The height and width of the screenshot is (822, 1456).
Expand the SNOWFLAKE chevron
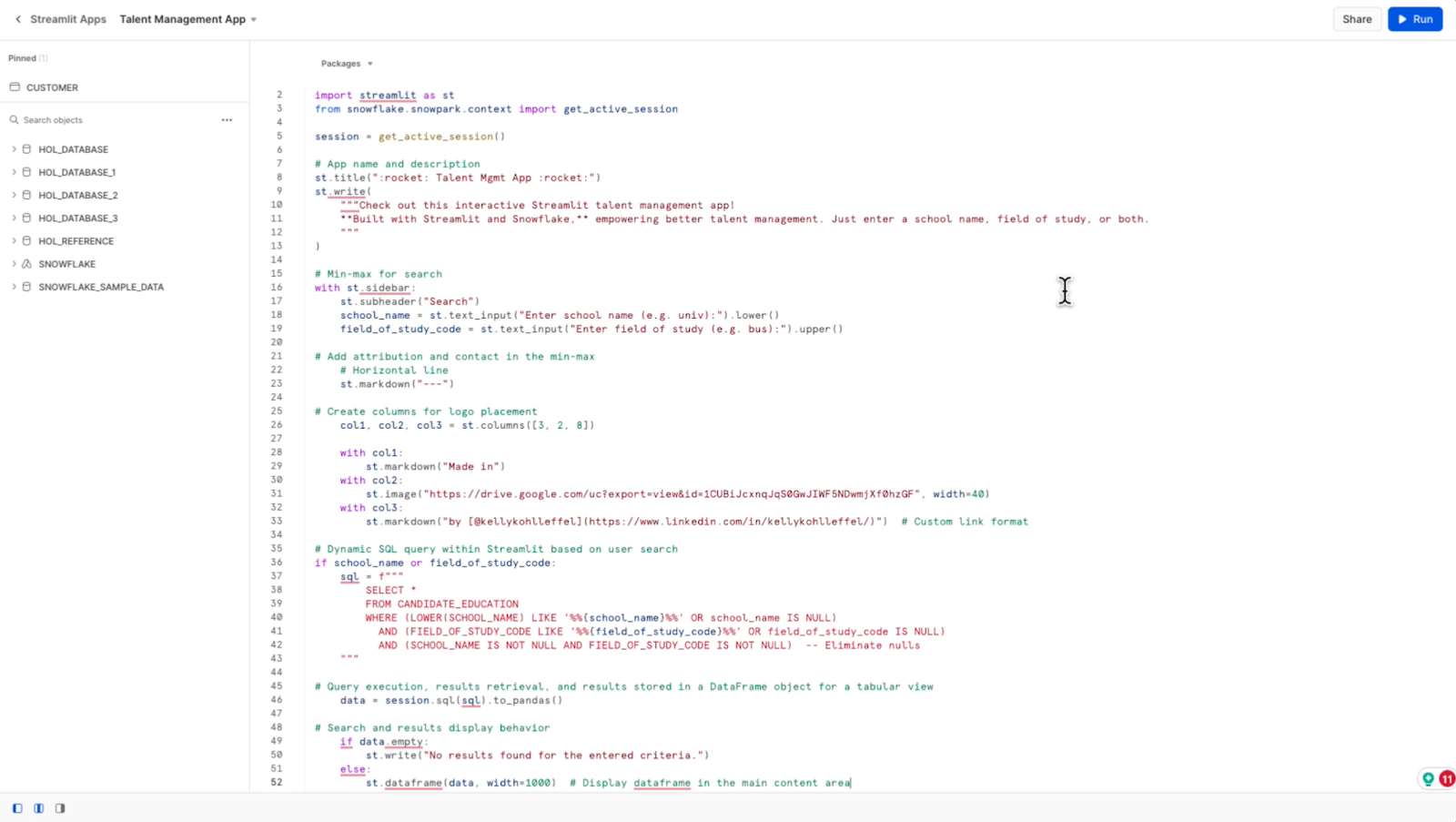(14, 264)
